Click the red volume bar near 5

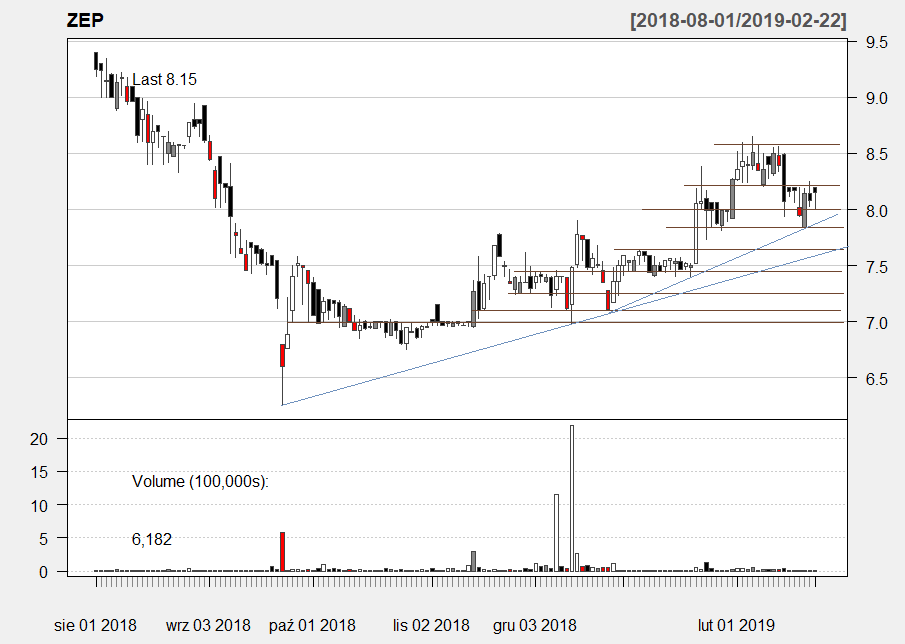click(x=283, y=552)
